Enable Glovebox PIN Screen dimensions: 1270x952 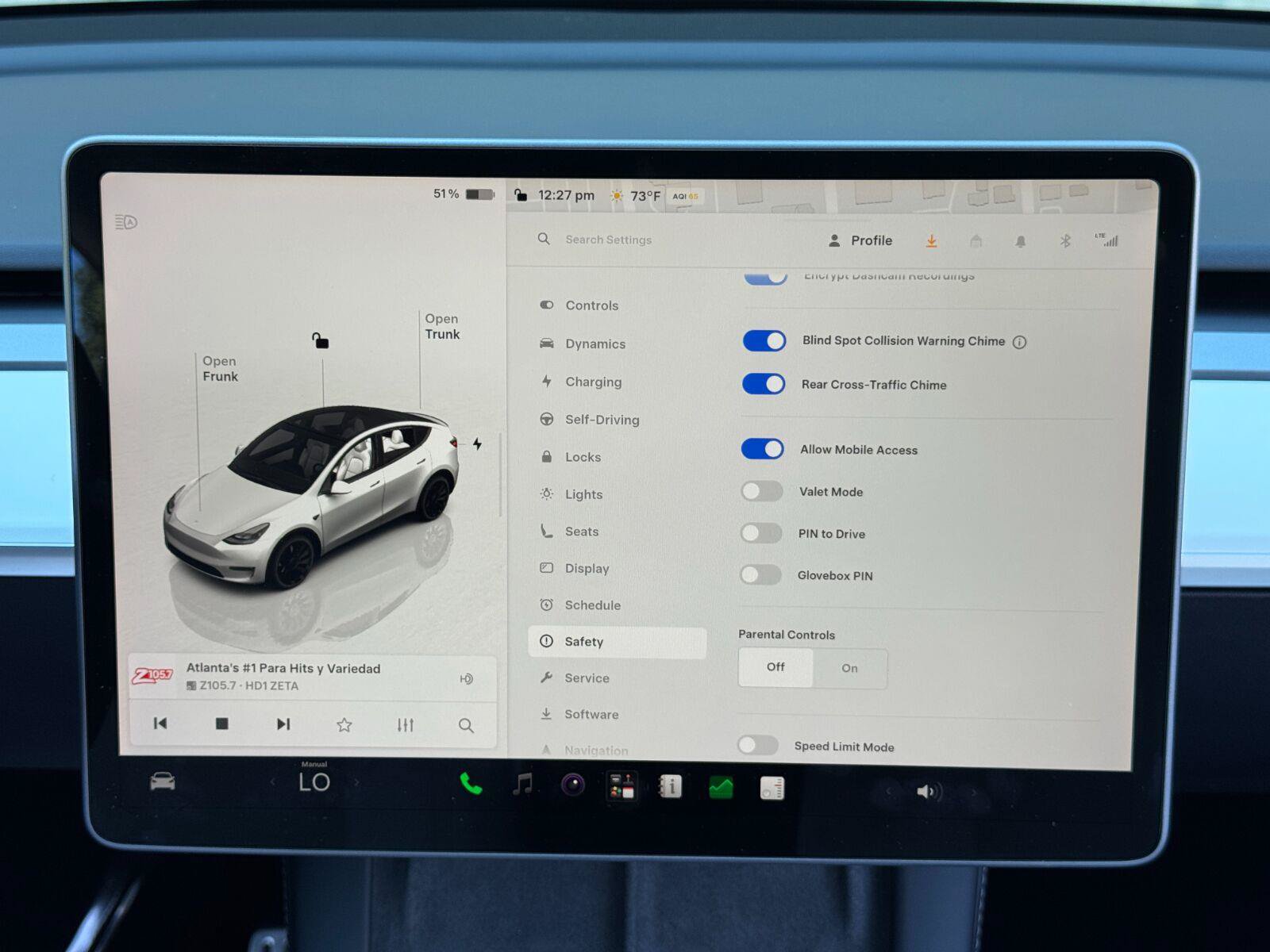[x=760, y=574]
